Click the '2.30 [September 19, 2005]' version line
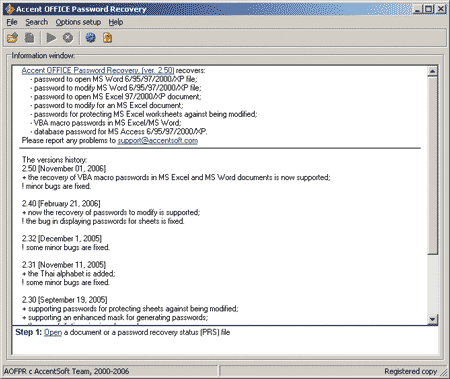The height and width of the screenshot is (379, 450). pyautogui.click(x=64, y=300)
